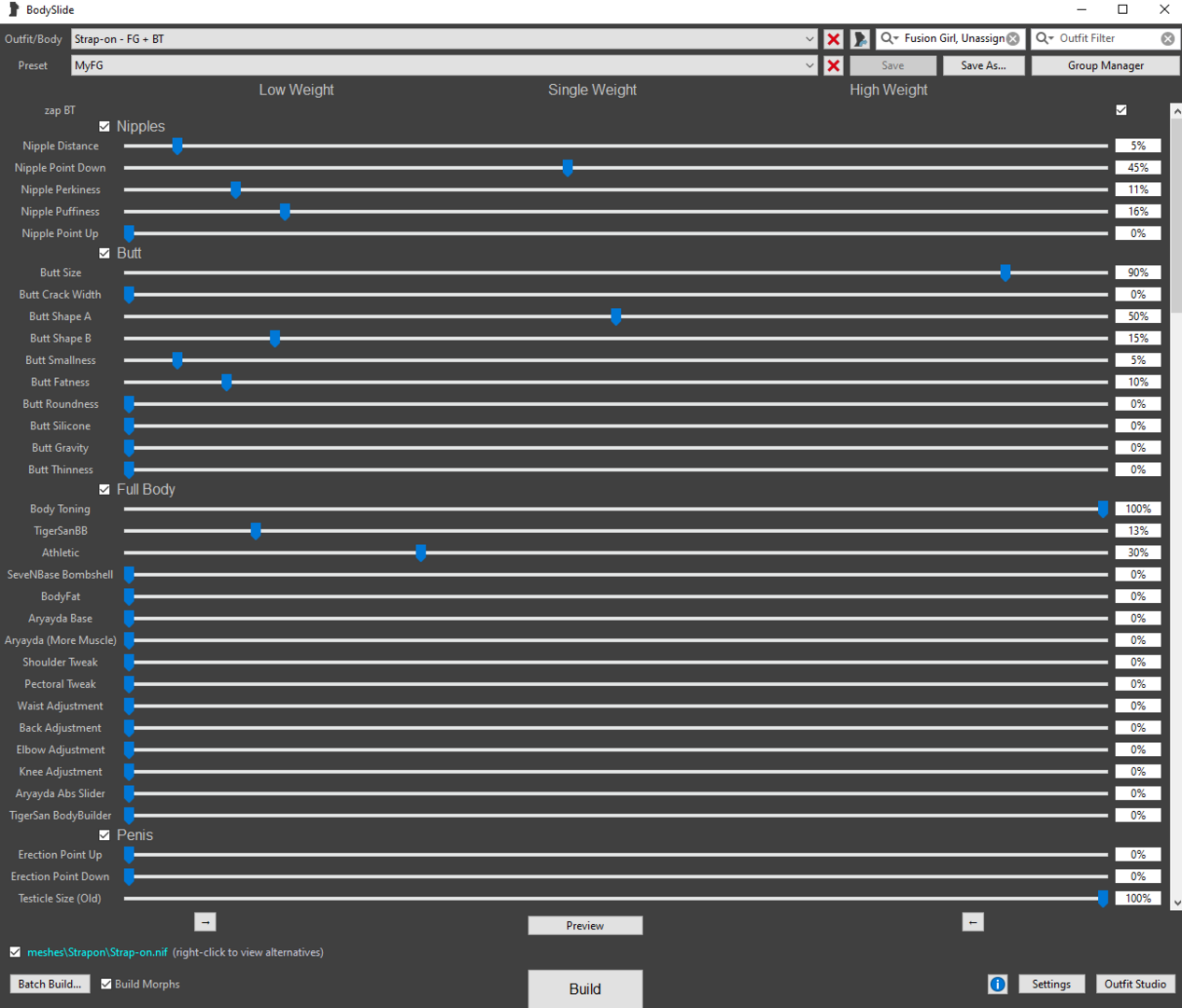The width and height of the screenshot is (1182, 1008).
Task: Click the High Weight column header
Action: point(888,90)
